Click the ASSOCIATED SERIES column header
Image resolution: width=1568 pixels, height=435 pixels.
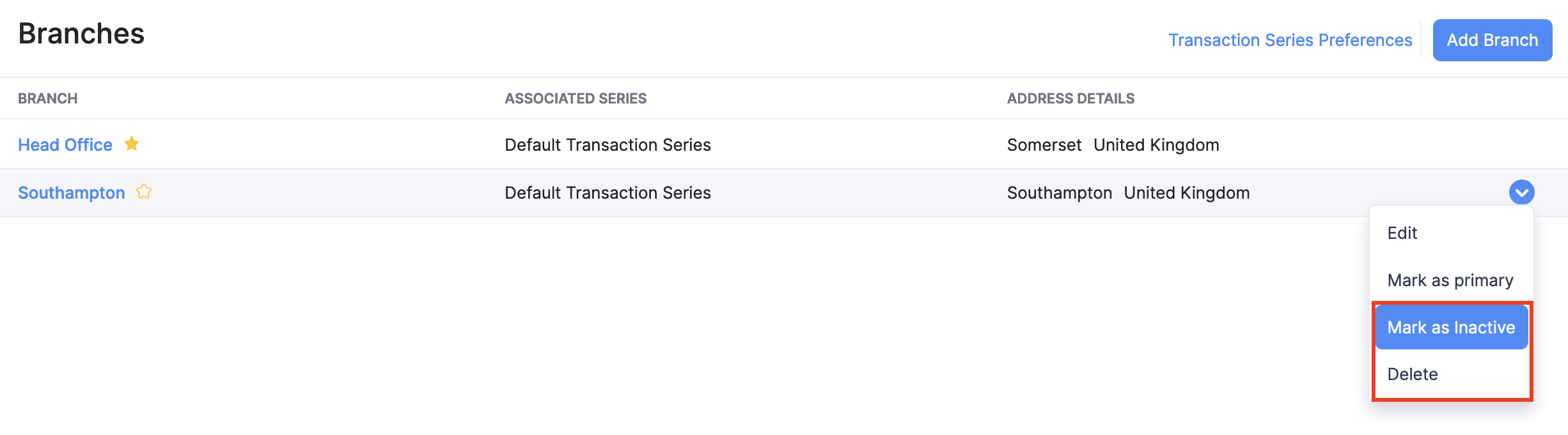[576, 98]
